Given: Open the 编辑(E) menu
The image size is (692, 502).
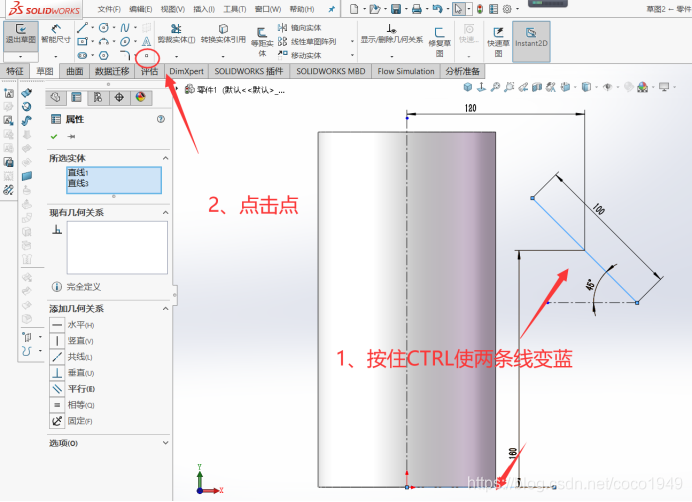Looking at the screenshot, I should pyautogui.click(x=141, y=9).
